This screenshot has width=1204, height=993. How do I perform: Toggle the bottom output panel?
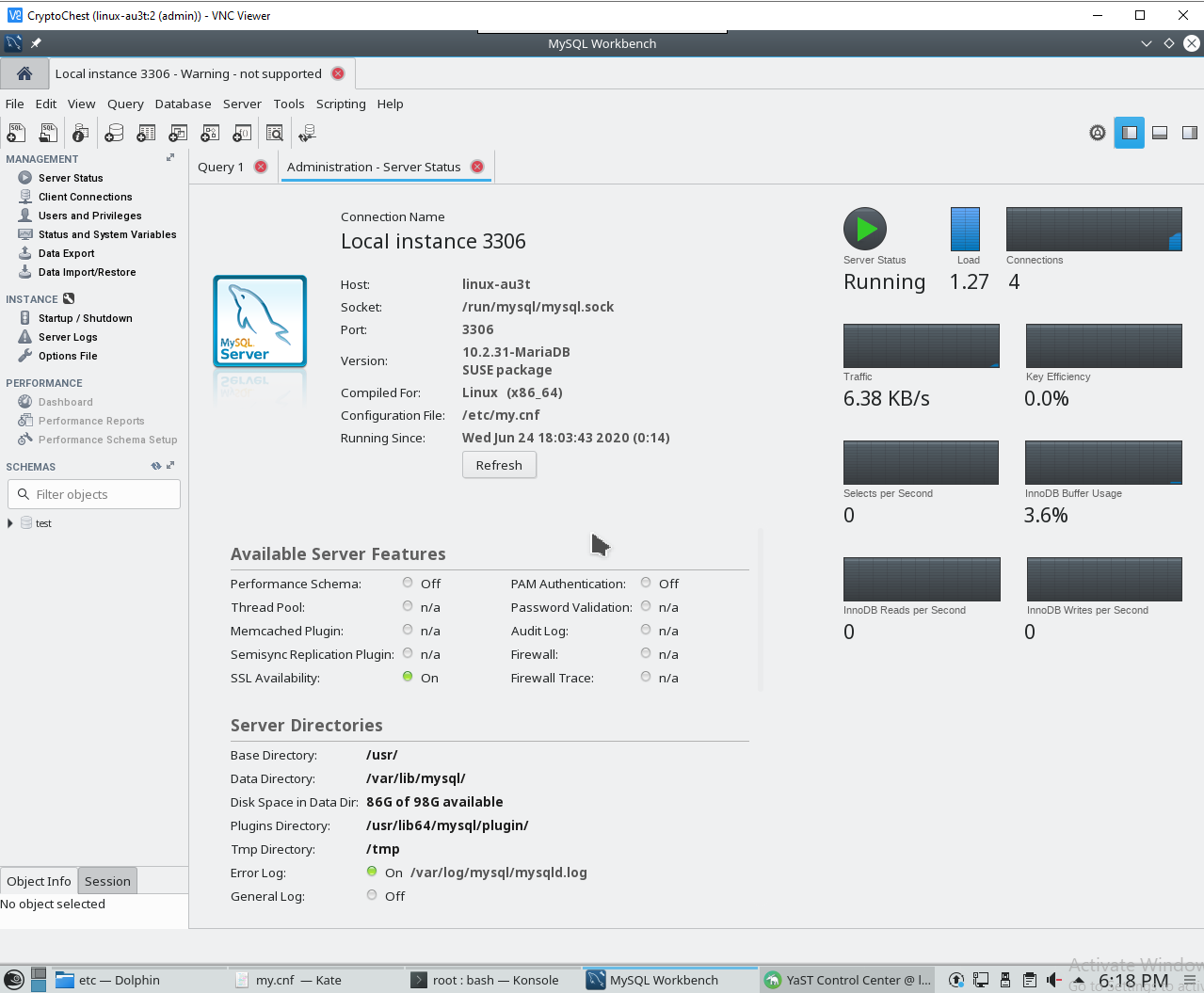coord(1160,133)
